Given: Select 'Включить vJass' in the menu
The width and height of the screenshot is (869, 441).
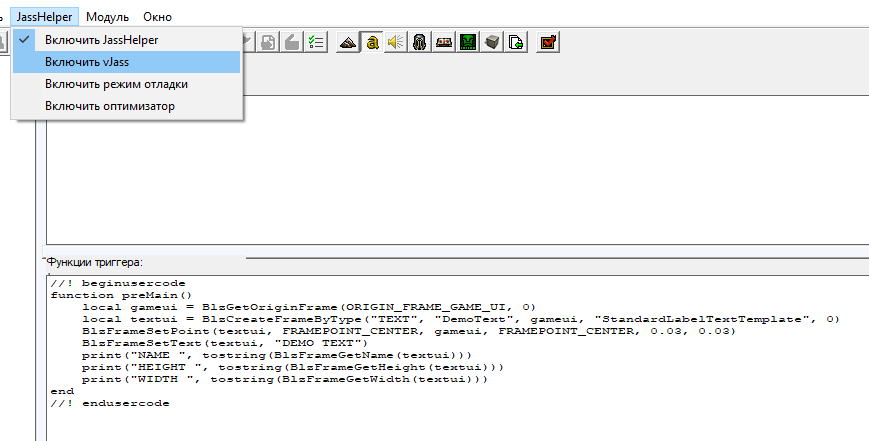Looking at the screenshot, I should click(127, 62).
